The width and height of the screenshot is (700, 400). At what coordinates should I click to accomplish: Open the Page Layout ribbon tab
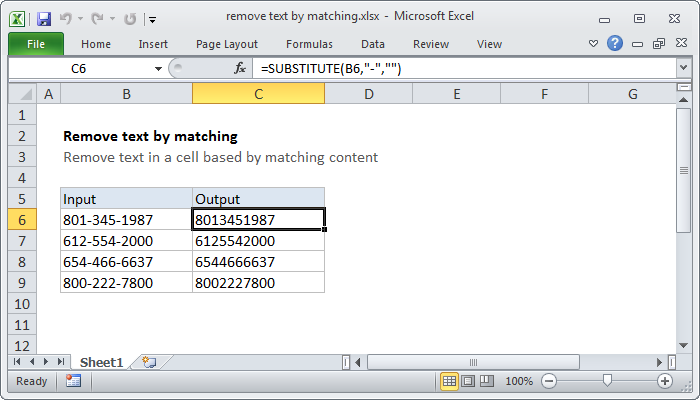tap(227, 44)
